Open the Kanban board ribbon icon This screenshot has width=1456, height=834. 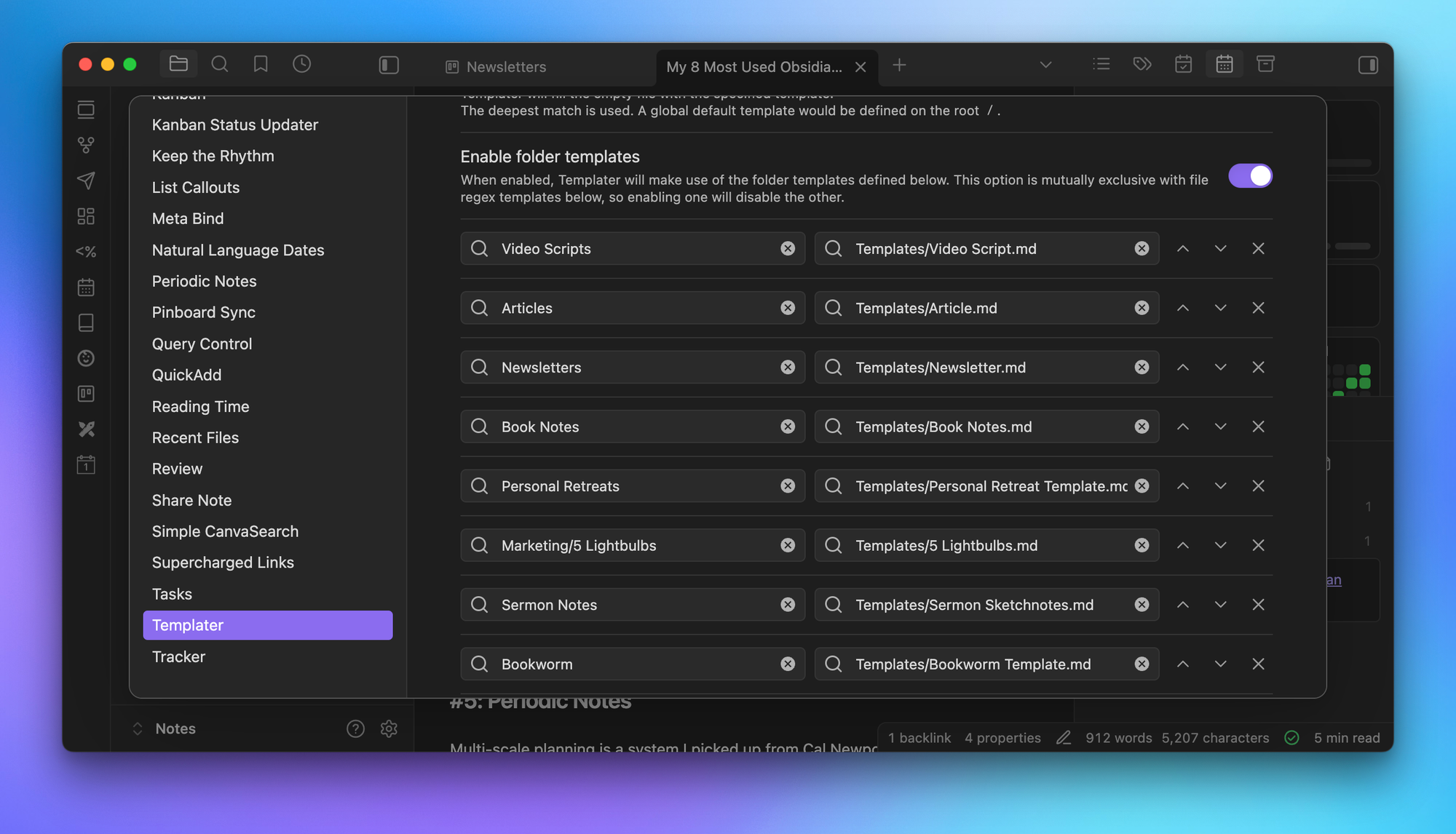click(86, 394)
